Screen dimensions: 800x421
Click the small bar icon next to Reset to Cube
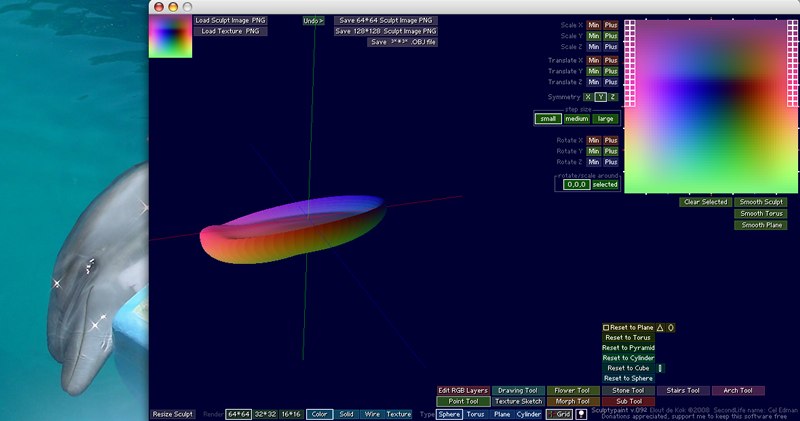tap(660, 368)
